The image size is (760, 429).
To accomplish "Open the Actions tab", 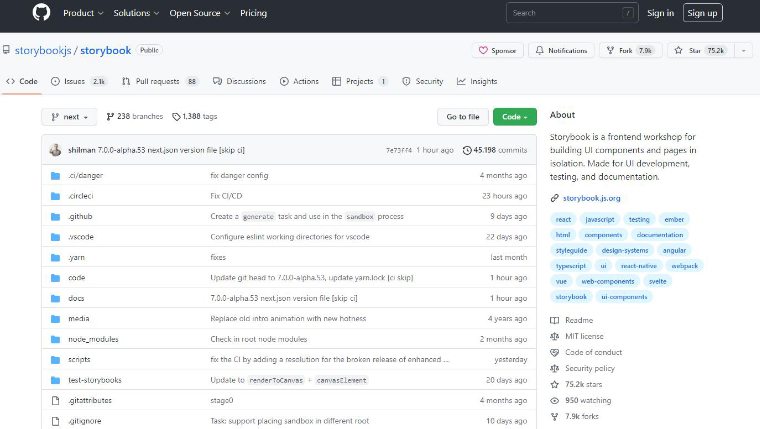I will 299,81.
